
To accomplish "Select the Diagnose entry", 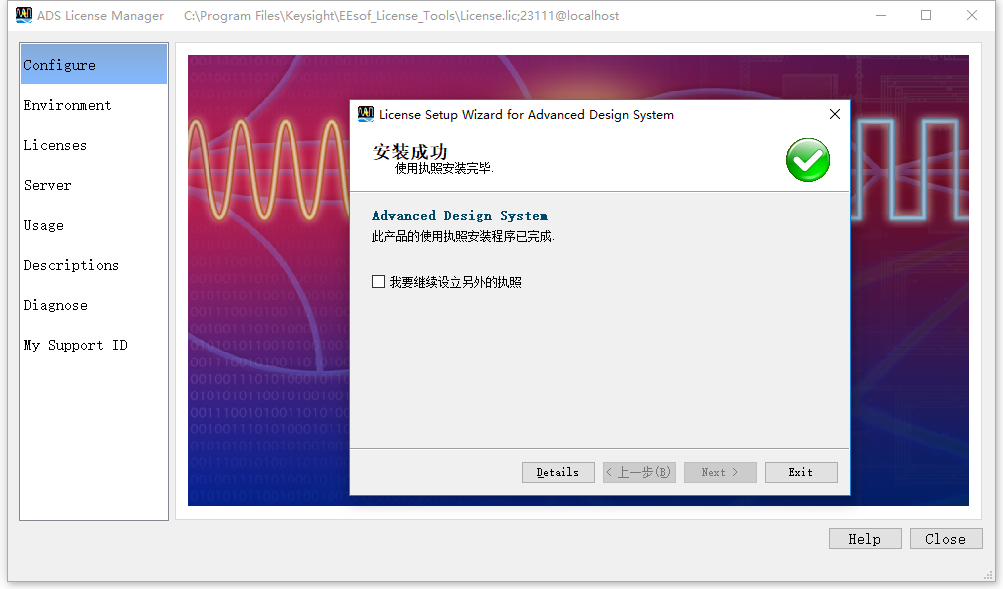I will (94, 305).
